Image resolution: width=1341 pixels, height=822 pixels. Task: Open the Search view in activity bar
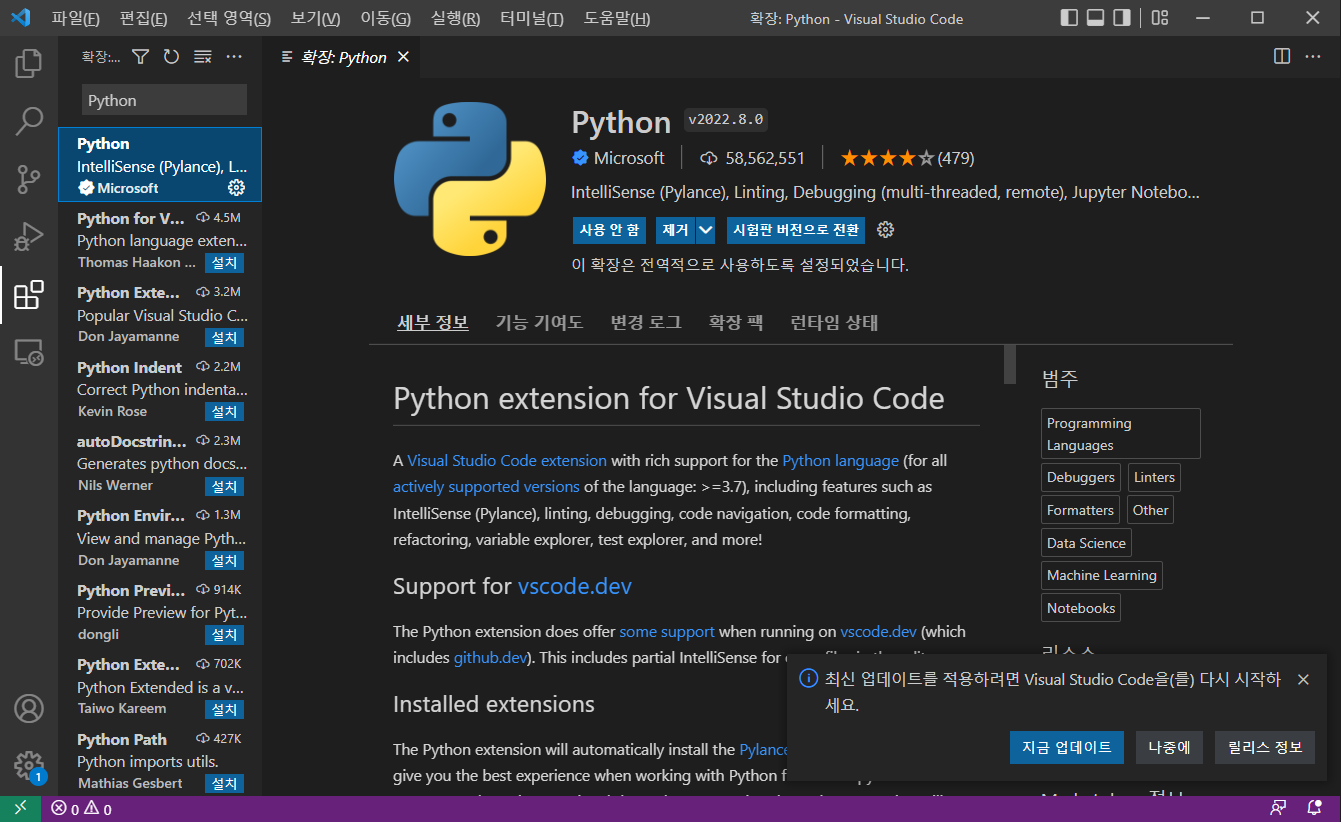(x=29, y=122)
